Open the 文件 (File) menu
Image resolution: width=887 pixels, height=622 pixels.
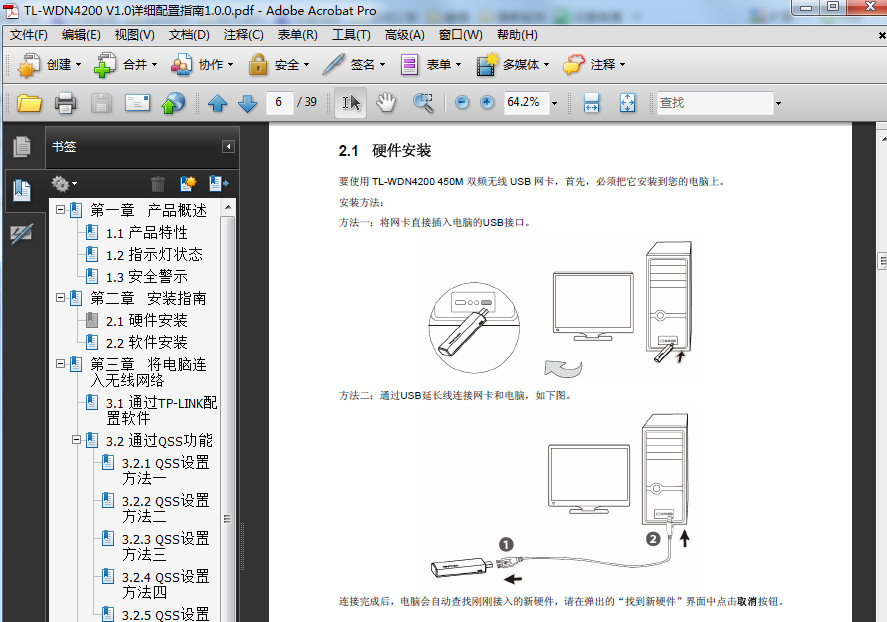click(x=27, y=34)
